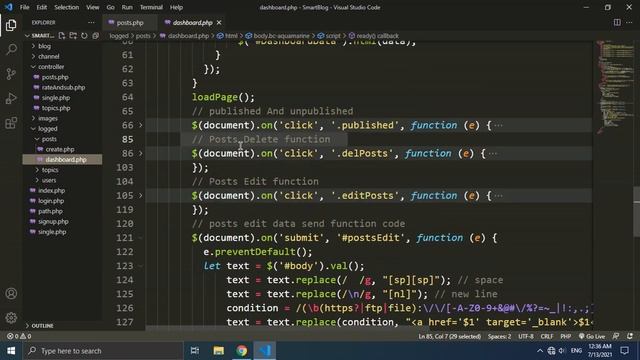640x360 pixels.
Task: Open create.php in the explorer
Action: 60,149
